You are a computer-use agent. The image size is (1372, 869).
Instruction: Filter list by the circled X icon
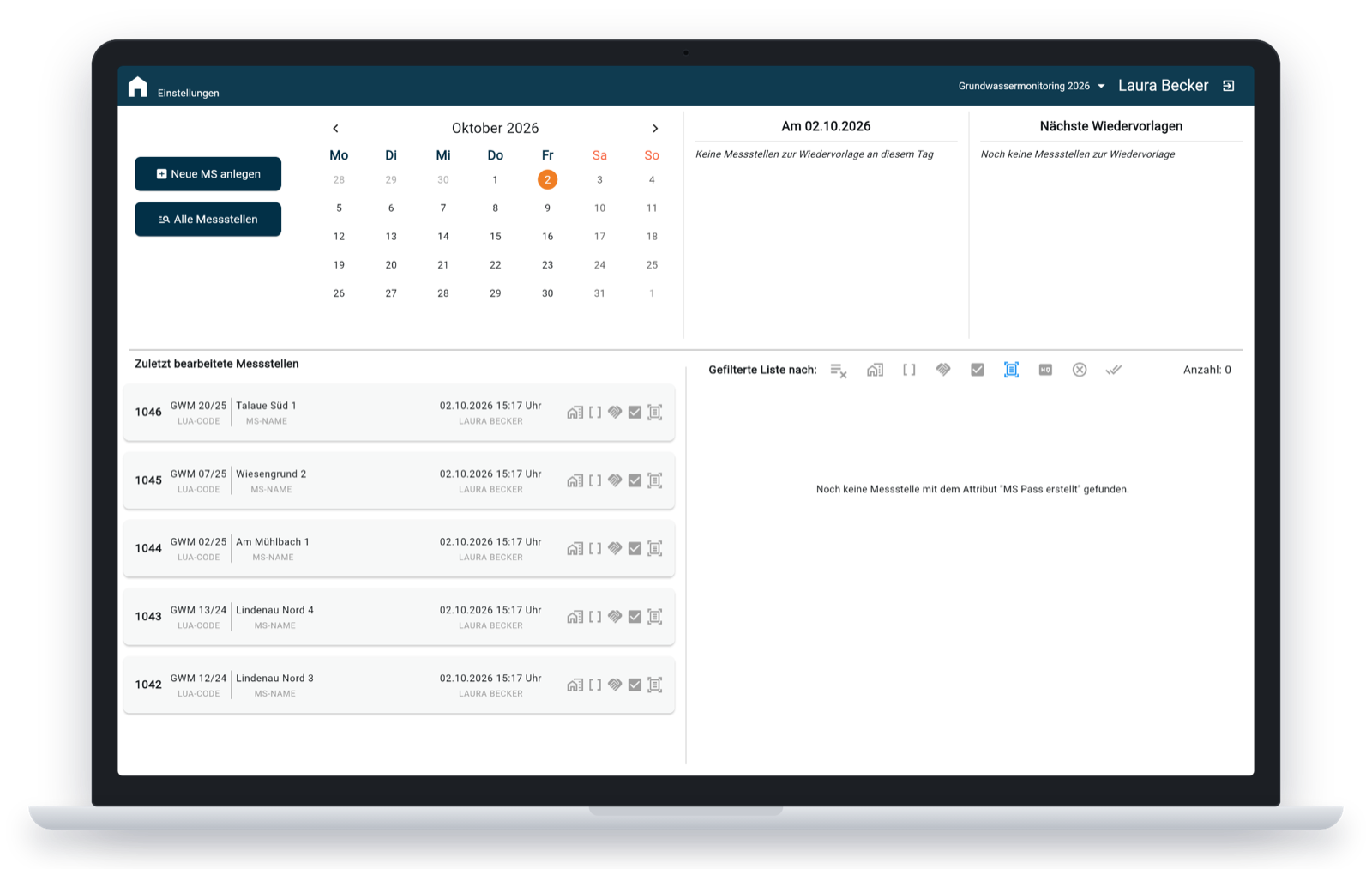tap(1080, 370)
